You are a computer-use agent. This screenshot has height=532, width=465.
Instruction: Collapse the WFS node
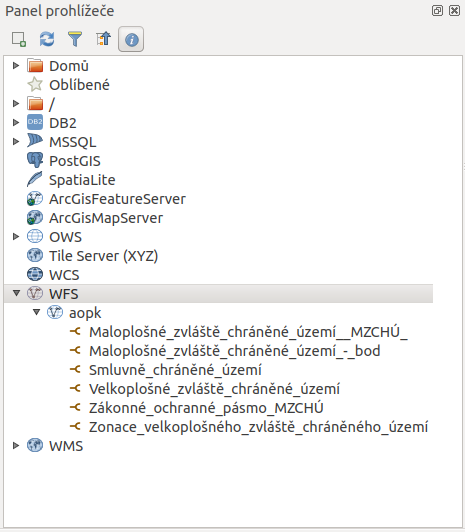point(16,293)
